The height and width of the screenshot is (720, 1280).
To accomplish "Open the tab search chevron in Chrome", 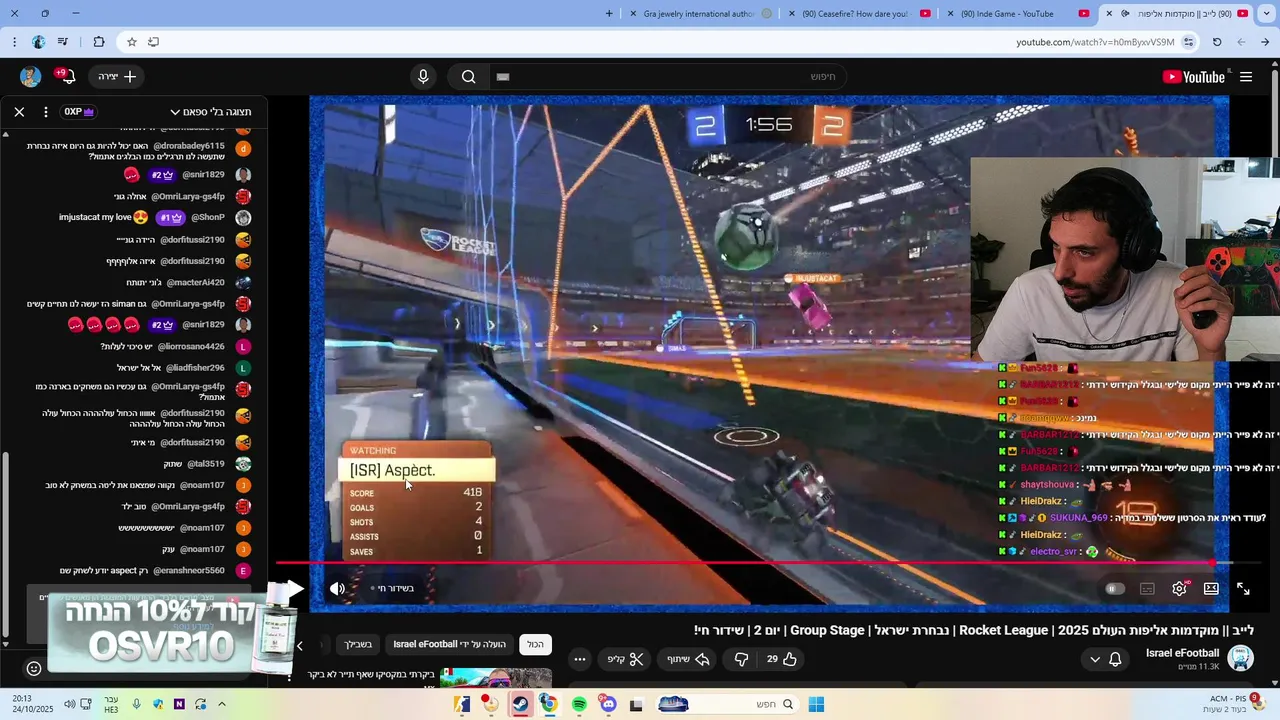I will (1265, 14).
